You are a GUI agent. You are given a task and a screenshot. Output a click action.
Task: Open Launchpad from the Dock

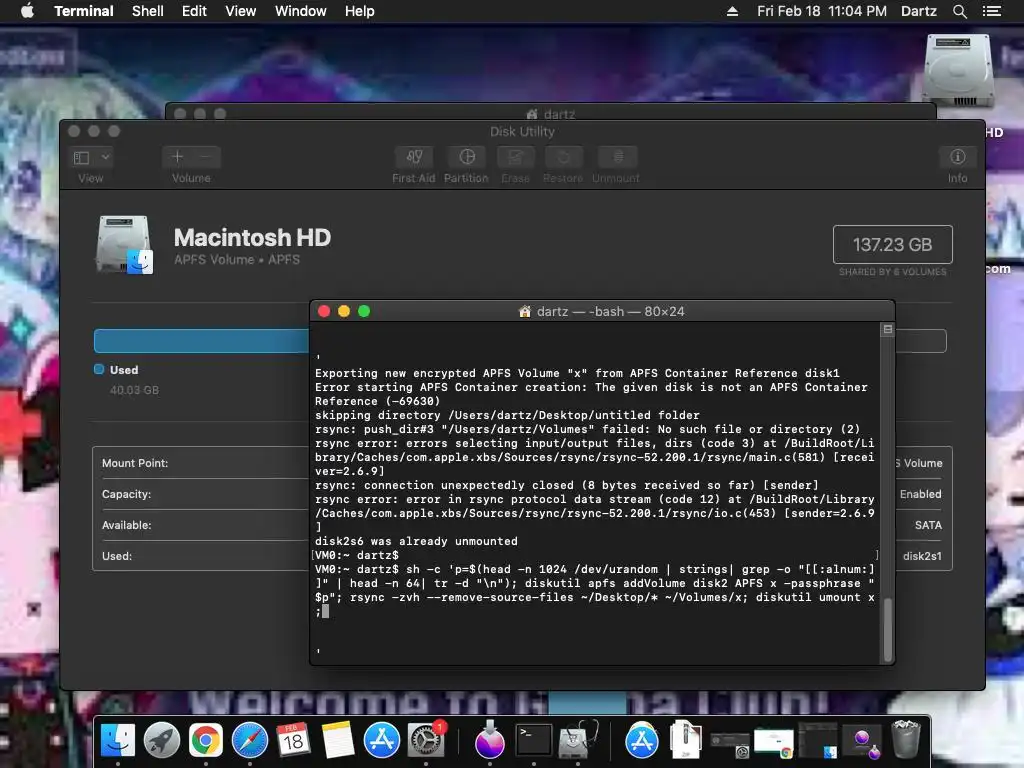[x=162, y=741]
